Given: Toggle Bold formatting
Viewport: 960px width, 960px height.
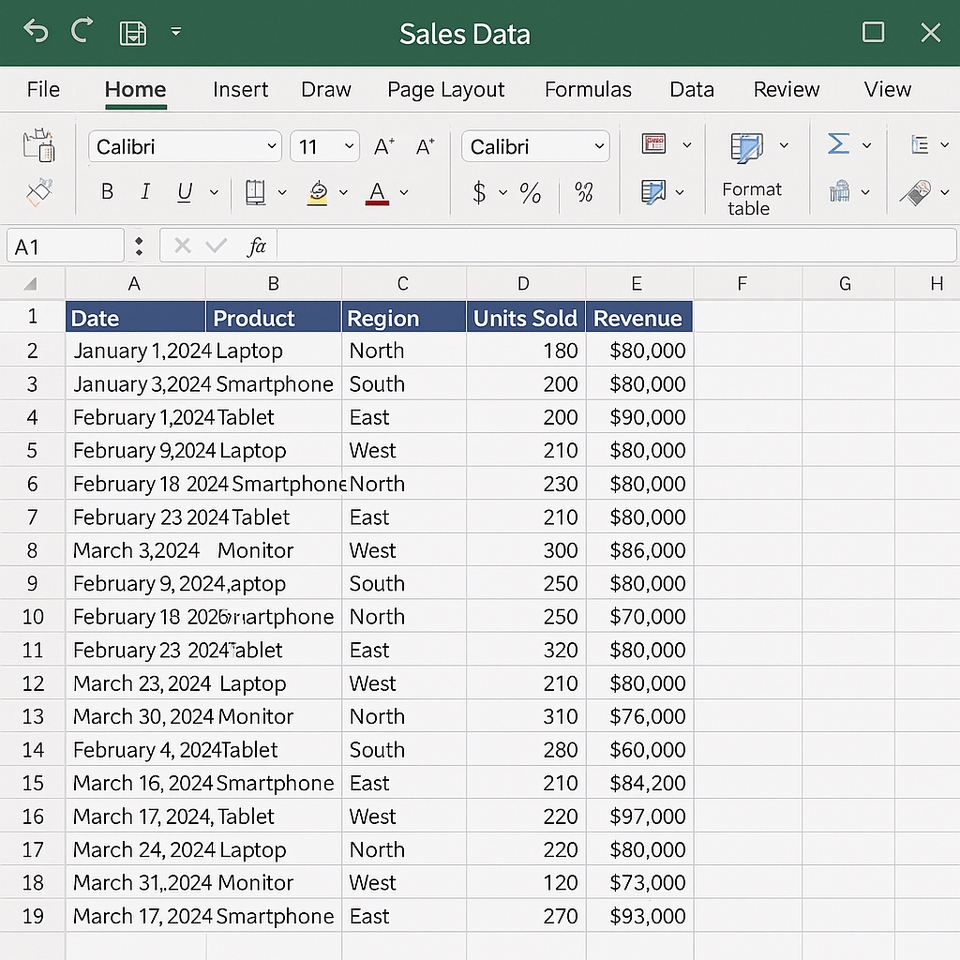Looking at the screenshot, I should pyautogui.click(x=107, y=192).
